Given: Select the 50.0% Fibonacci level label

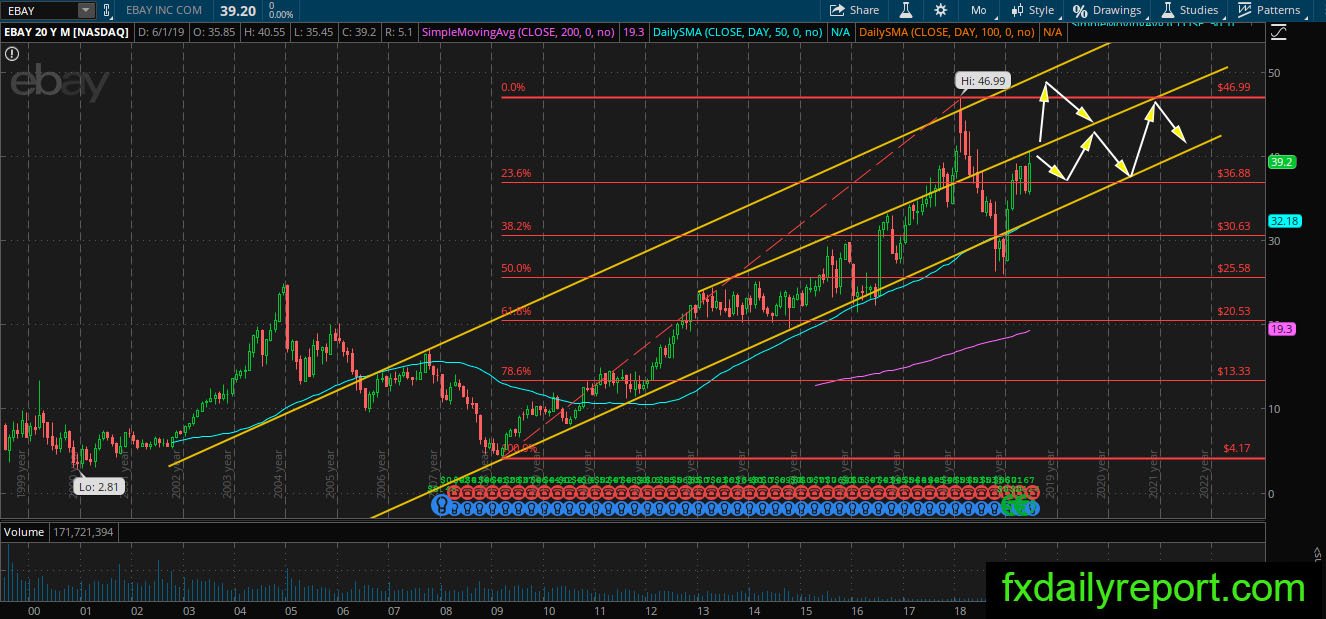Looking at the screenshot, I should (516, 268).
